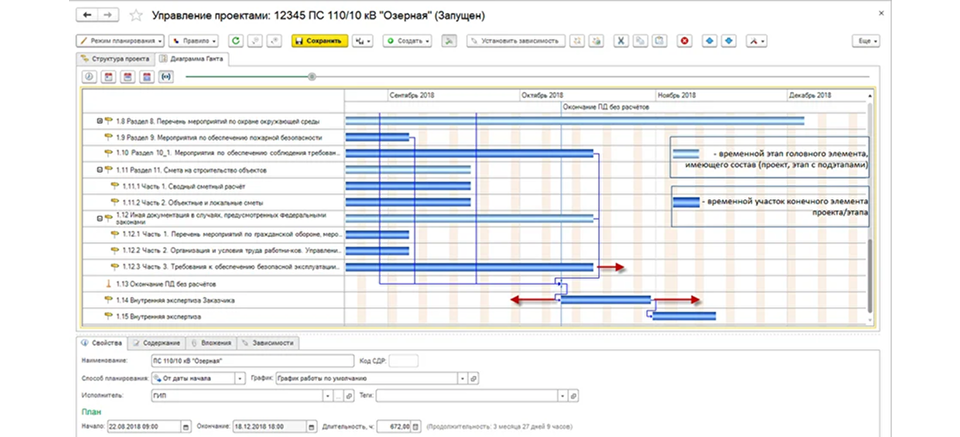The image size is (960, 437).
Task: Open calendar picker for Начало date
Action: pos(186,426)
